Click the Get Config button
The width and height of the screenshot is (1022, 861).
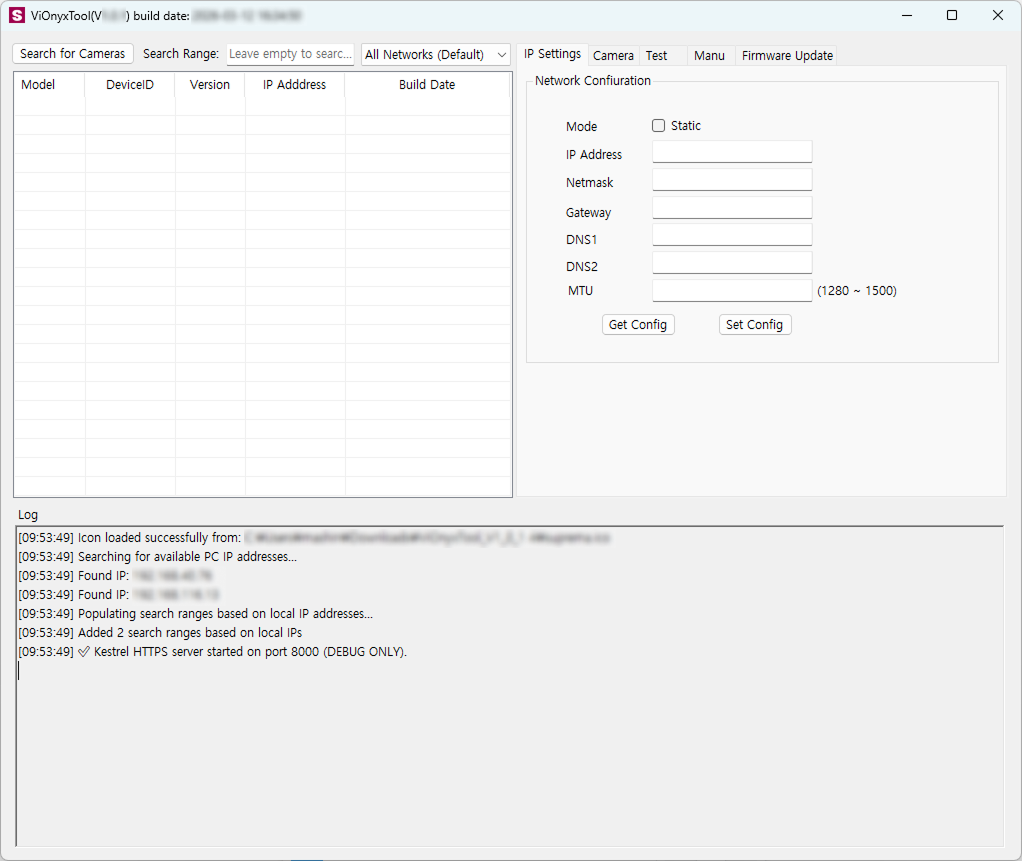tap(638, 325)
